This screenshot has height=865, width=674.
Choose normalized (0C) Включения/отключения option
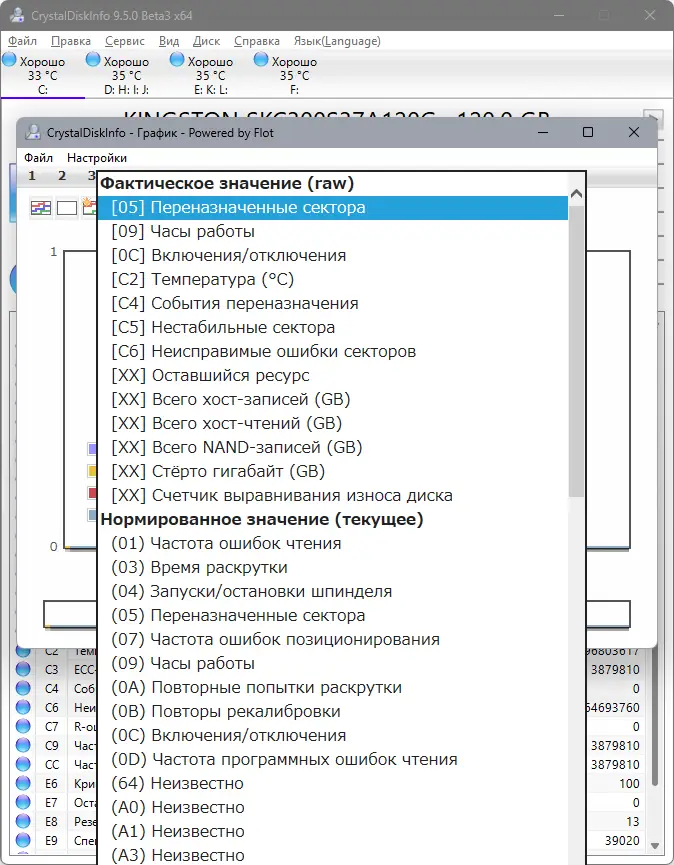333,735
